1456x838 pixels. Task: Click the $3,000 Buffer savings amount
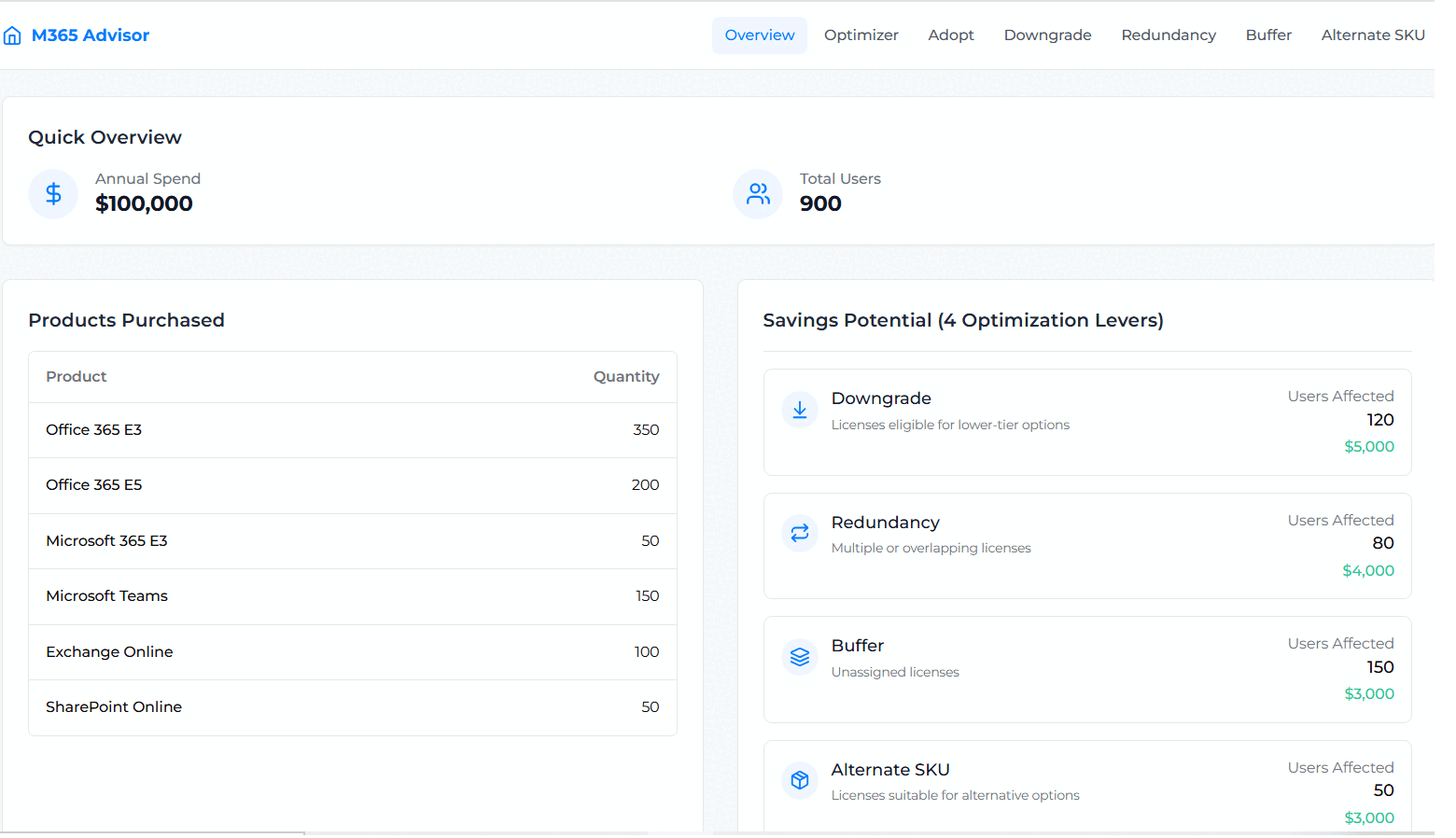[x=1369, y=694]
